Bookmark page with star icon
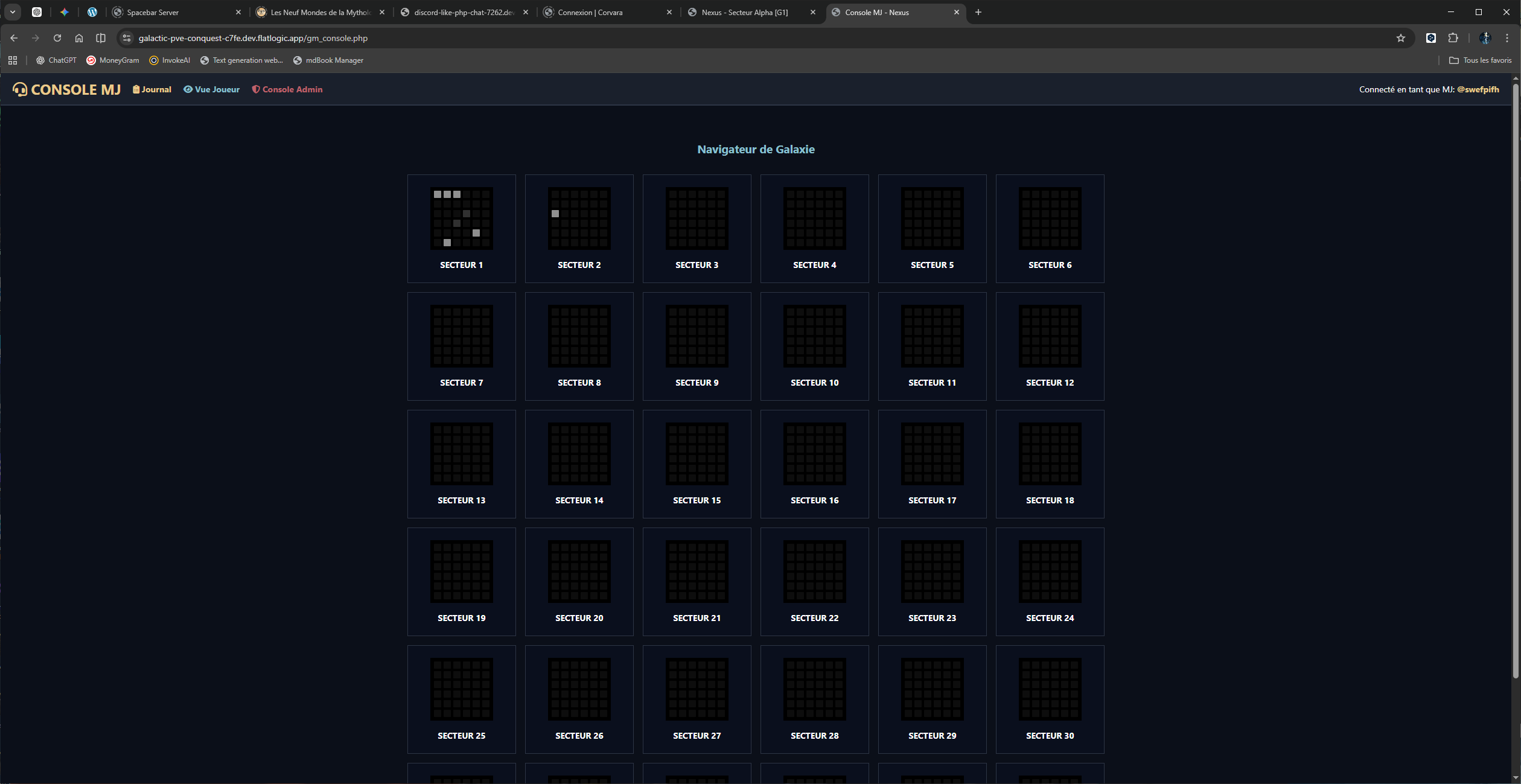 1400,38
